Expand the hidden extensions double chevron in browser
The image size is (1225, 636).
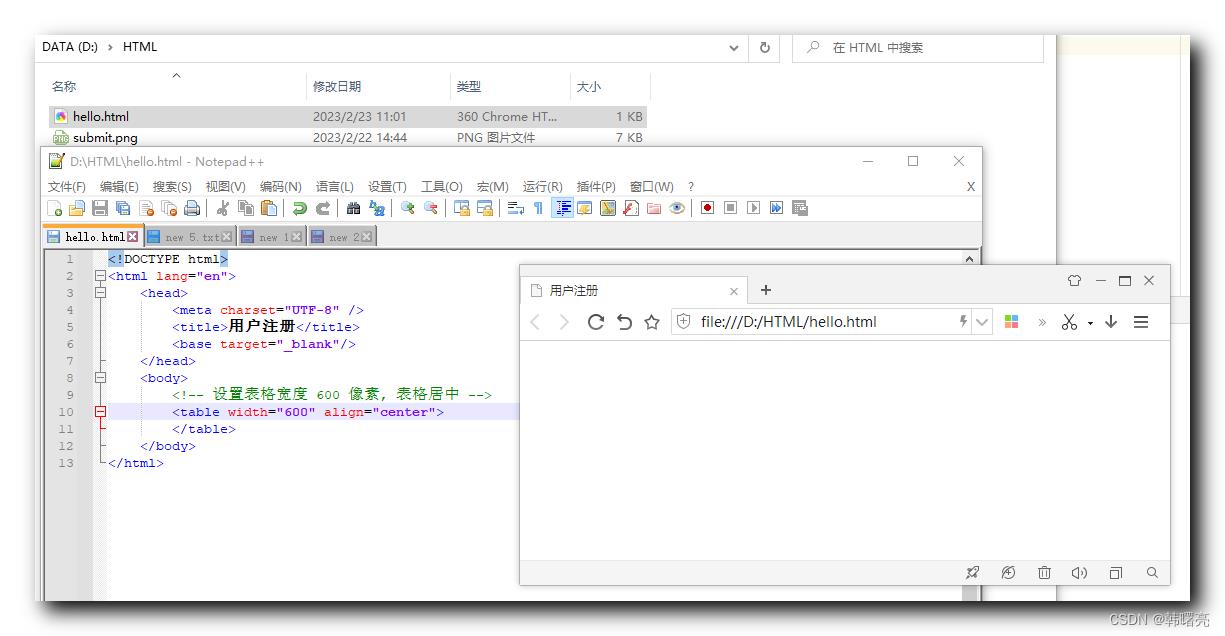(1041, 322)
